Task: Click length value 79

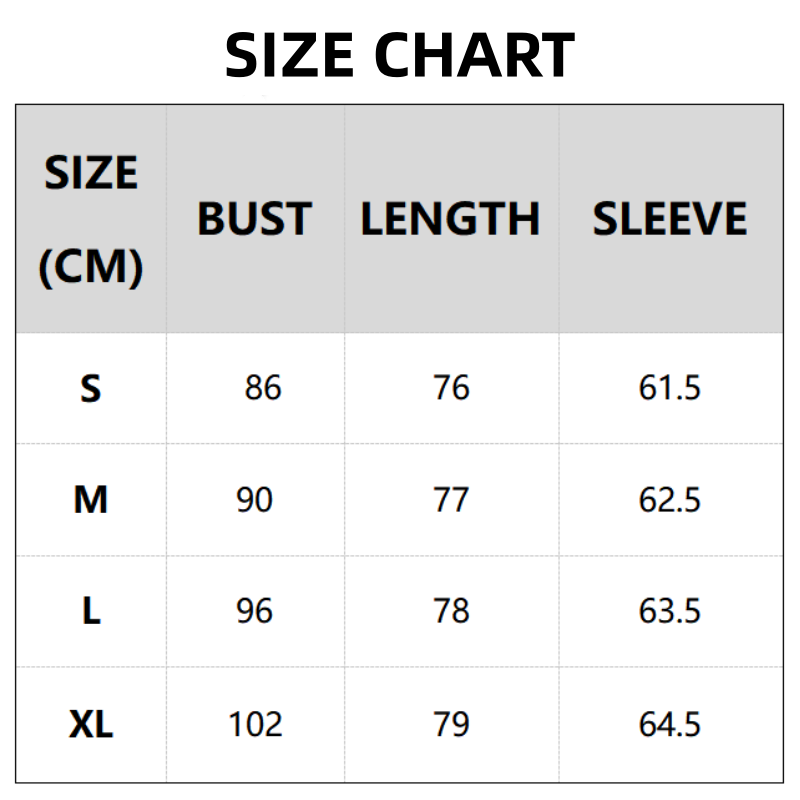Action: (x=451, y=724)
